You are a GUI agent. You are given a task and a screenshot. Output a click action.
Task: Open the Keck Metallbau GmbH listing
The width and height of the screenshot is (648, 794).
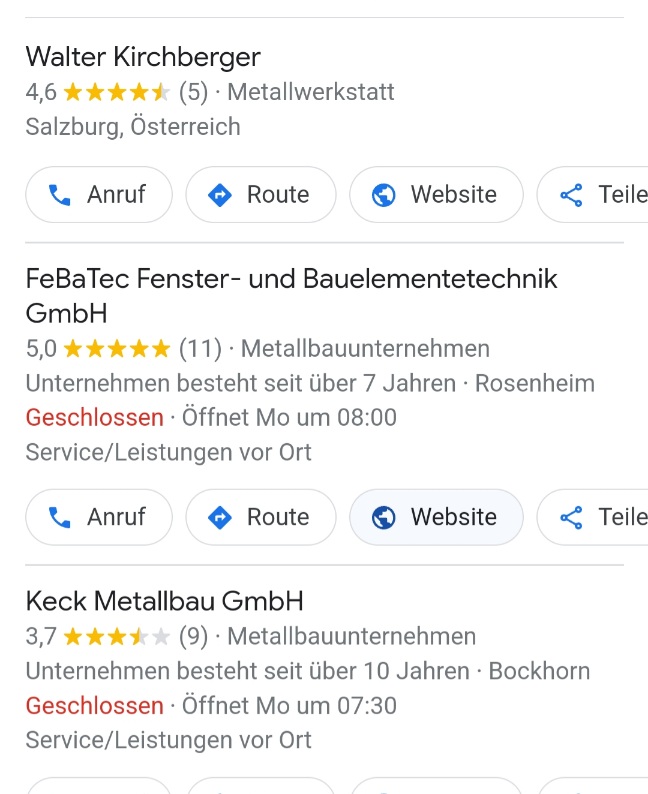coord(164,601)
